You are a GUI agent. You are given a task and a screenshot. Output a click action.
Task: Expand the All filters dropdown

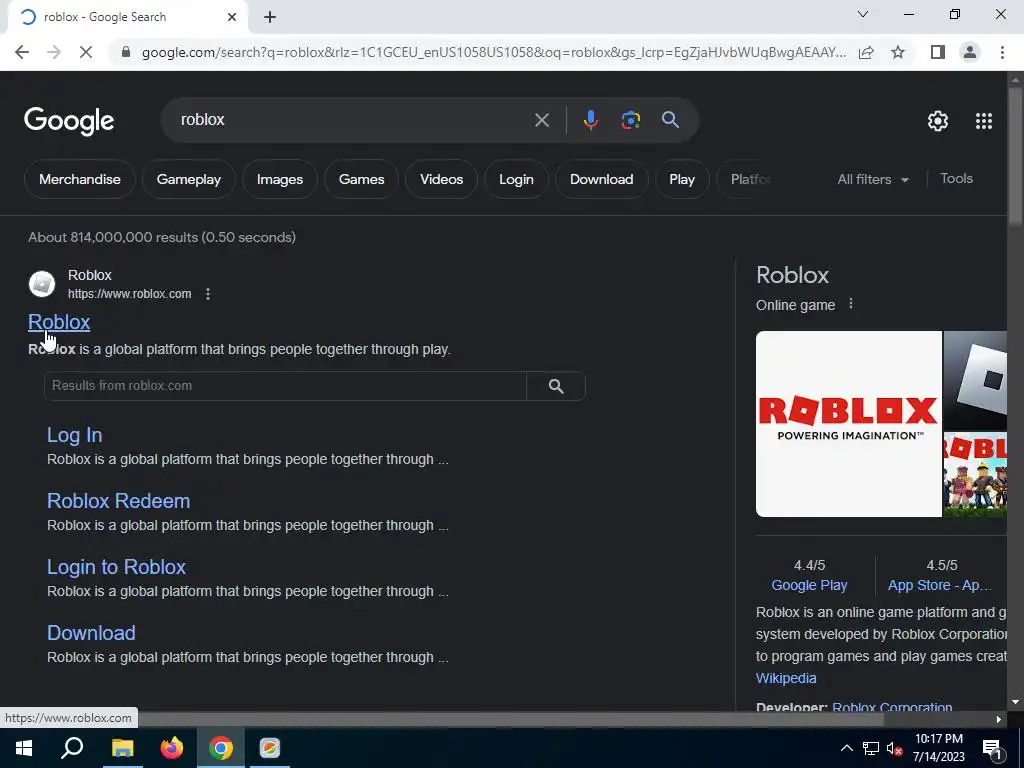(872, 179)
